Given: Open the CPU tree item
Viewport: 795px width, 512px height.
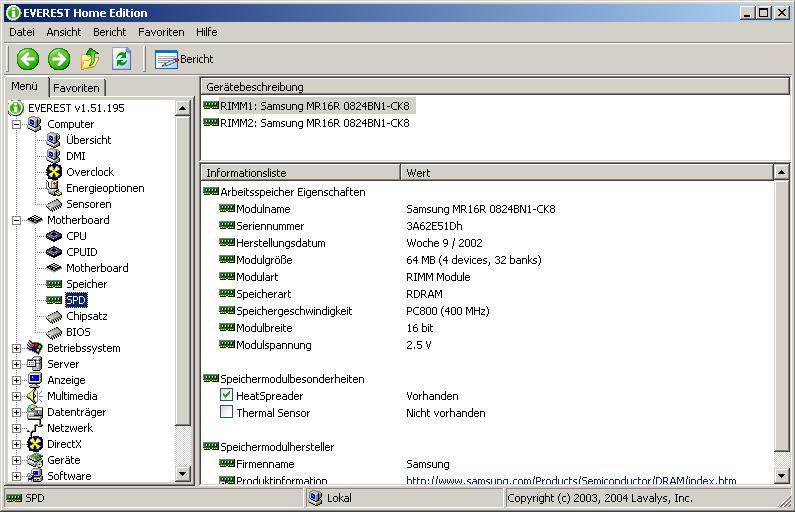Looking at the screenshot, I should (x=76, y=236).
